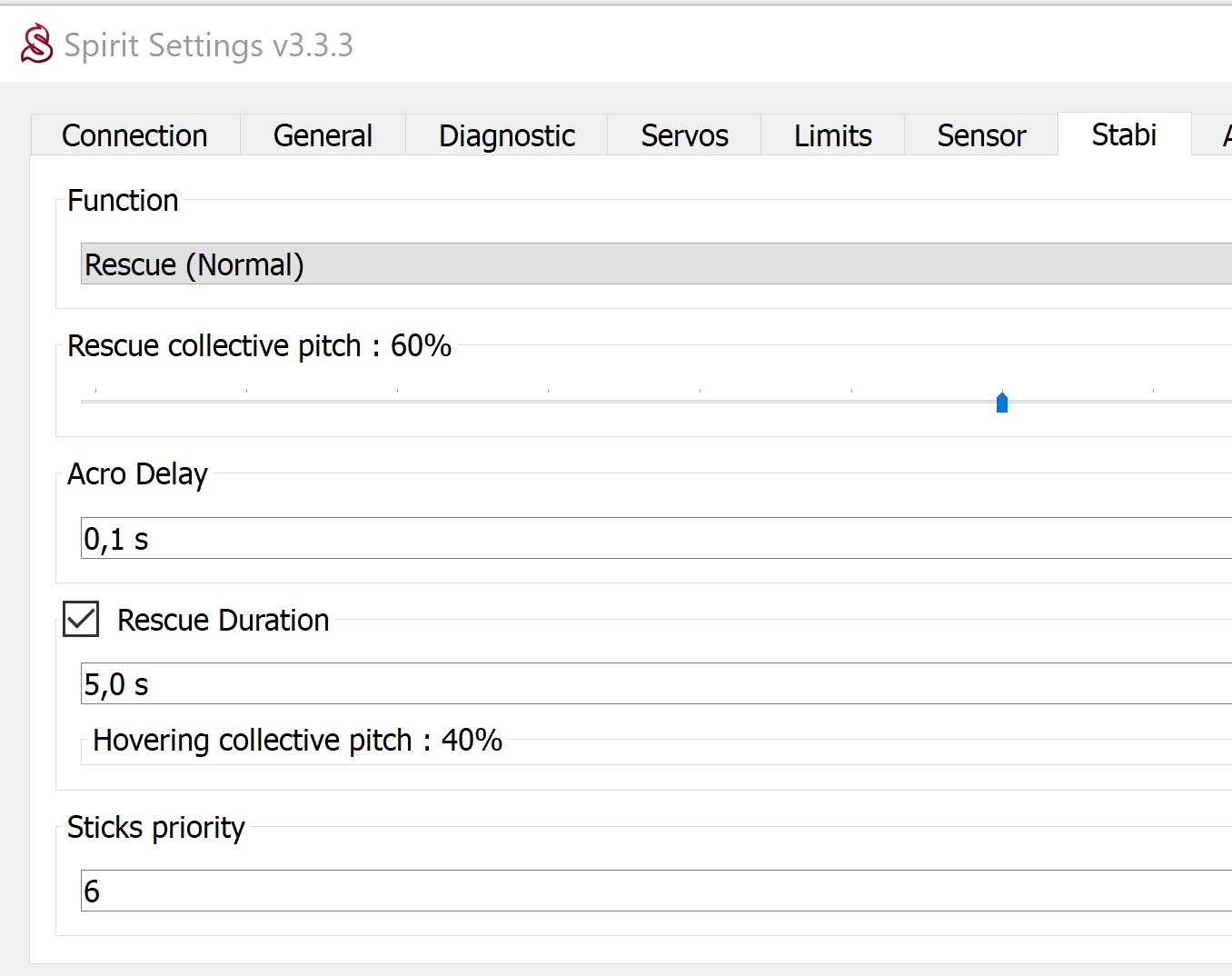Click the Hovering collective pitch 40% label
1232x976 pixels.
(x=297, y=741)
